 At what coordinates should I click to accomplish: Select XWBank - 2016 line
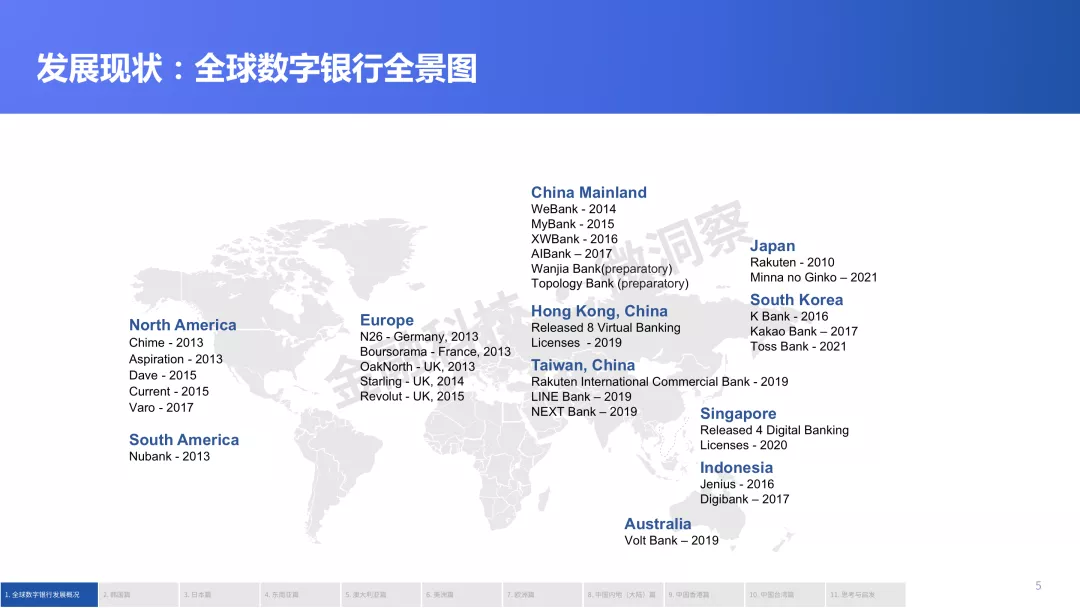click(x=574, y=239)
